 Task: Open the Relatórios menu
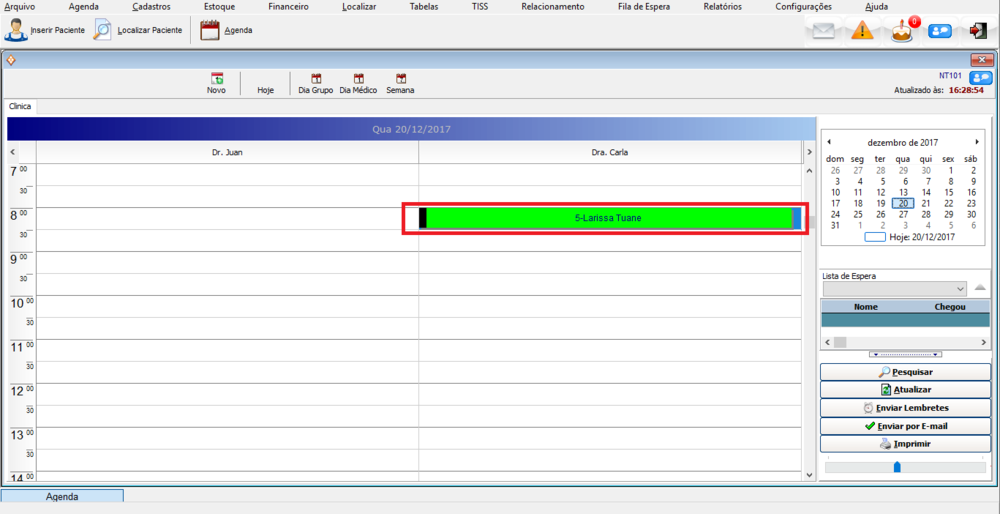click(722, 6)
